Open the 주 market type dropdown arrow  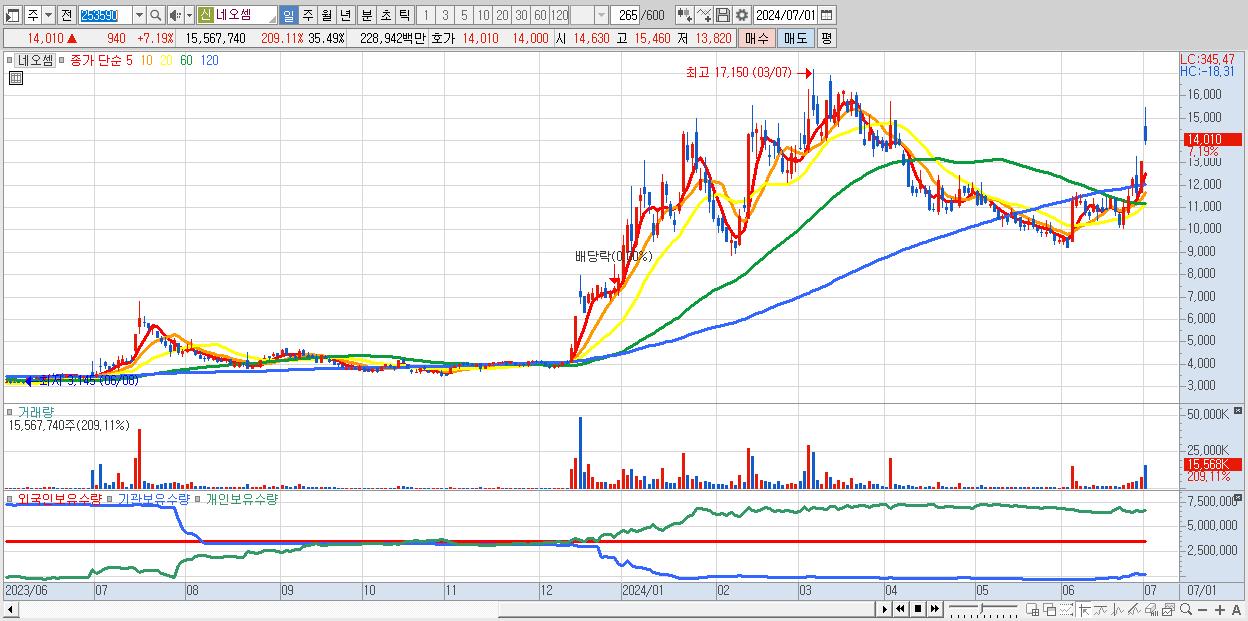tap(48, 15)
